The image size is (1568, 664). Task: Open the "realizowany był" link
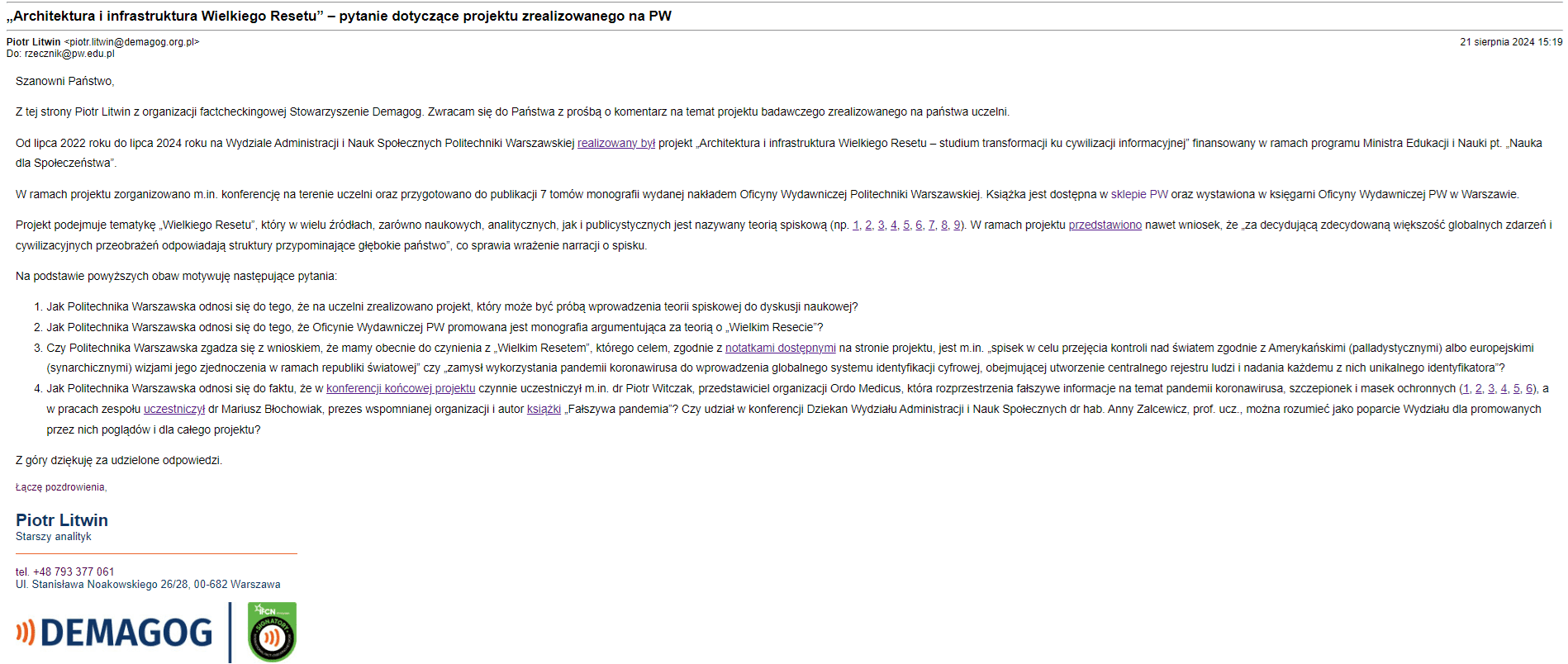coord(616,143)
